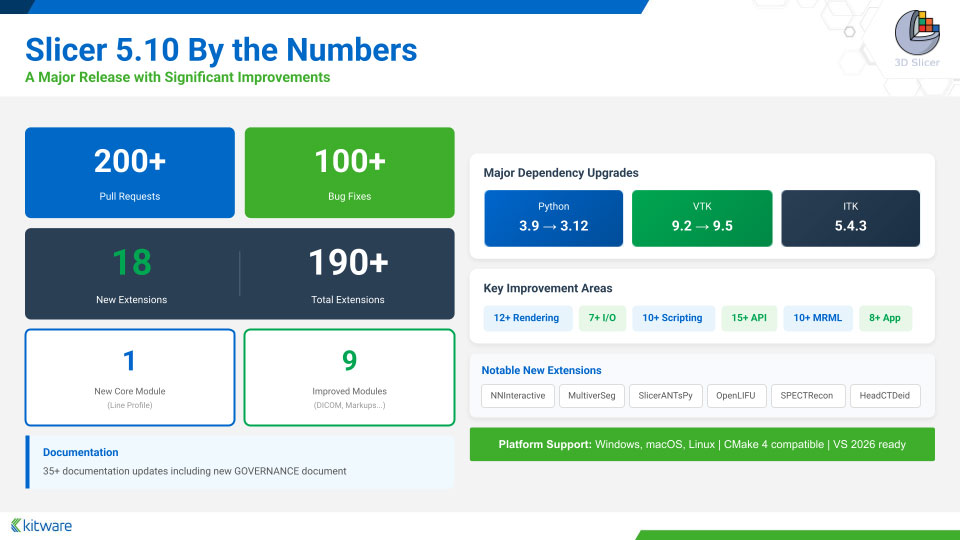Image resolution: width=960 pixels, height=540 pixels.
Task: Open the HeadCTDeid extension chip
Action: point(885,395)
